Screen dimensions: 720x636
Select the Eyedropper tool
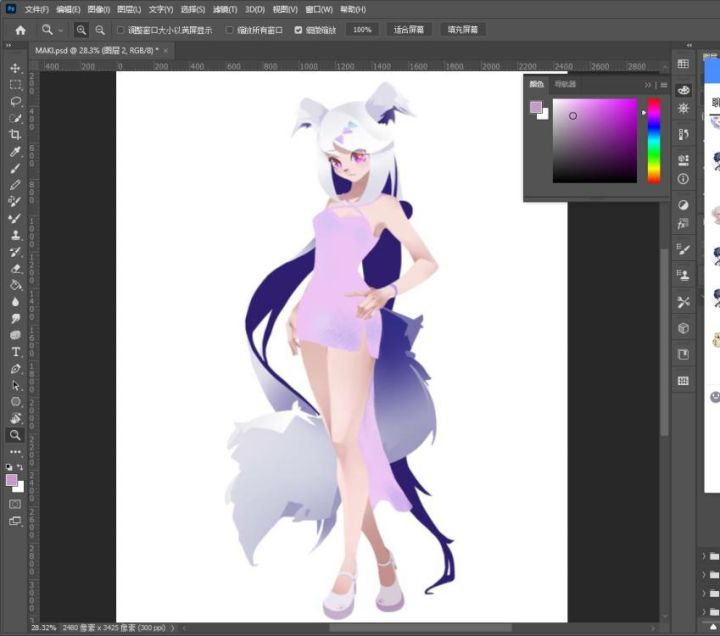pyautogui.click(x=15, y=152)
